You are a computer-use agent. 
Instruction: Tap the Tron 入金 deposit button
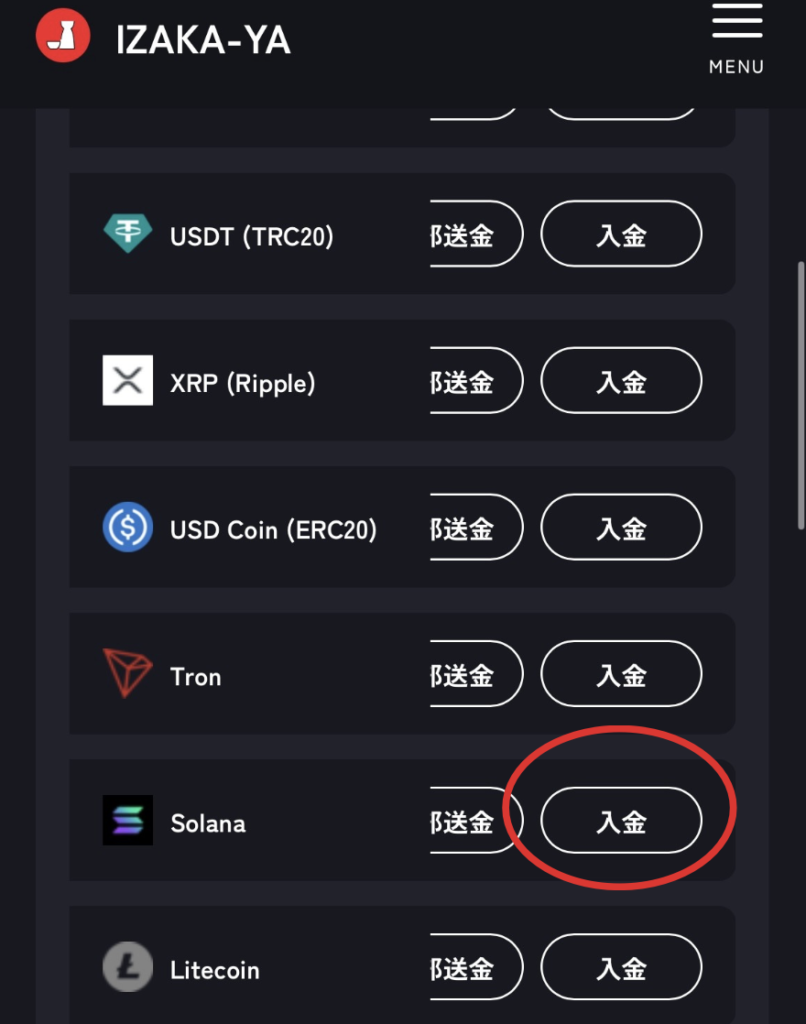pyautogui.click(x=621, y=675)
